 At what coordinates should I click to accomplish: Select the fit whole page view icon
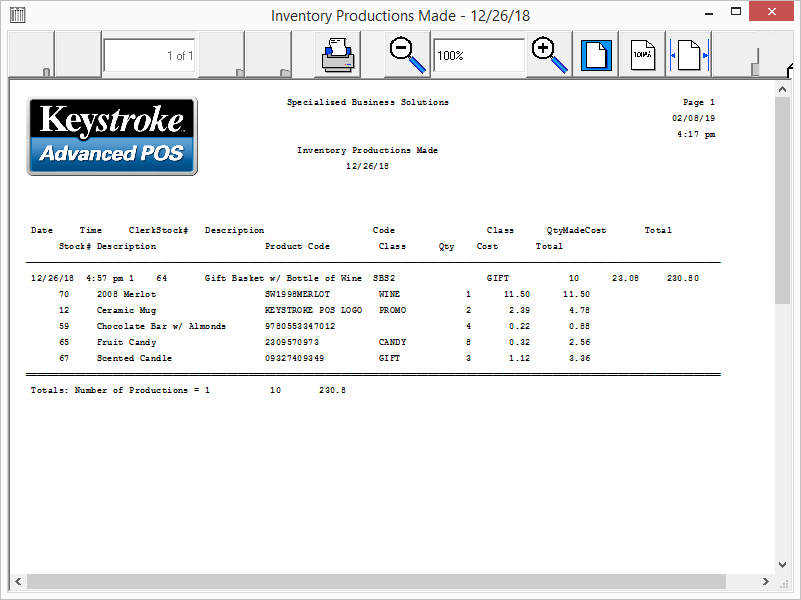pos(596,54)
